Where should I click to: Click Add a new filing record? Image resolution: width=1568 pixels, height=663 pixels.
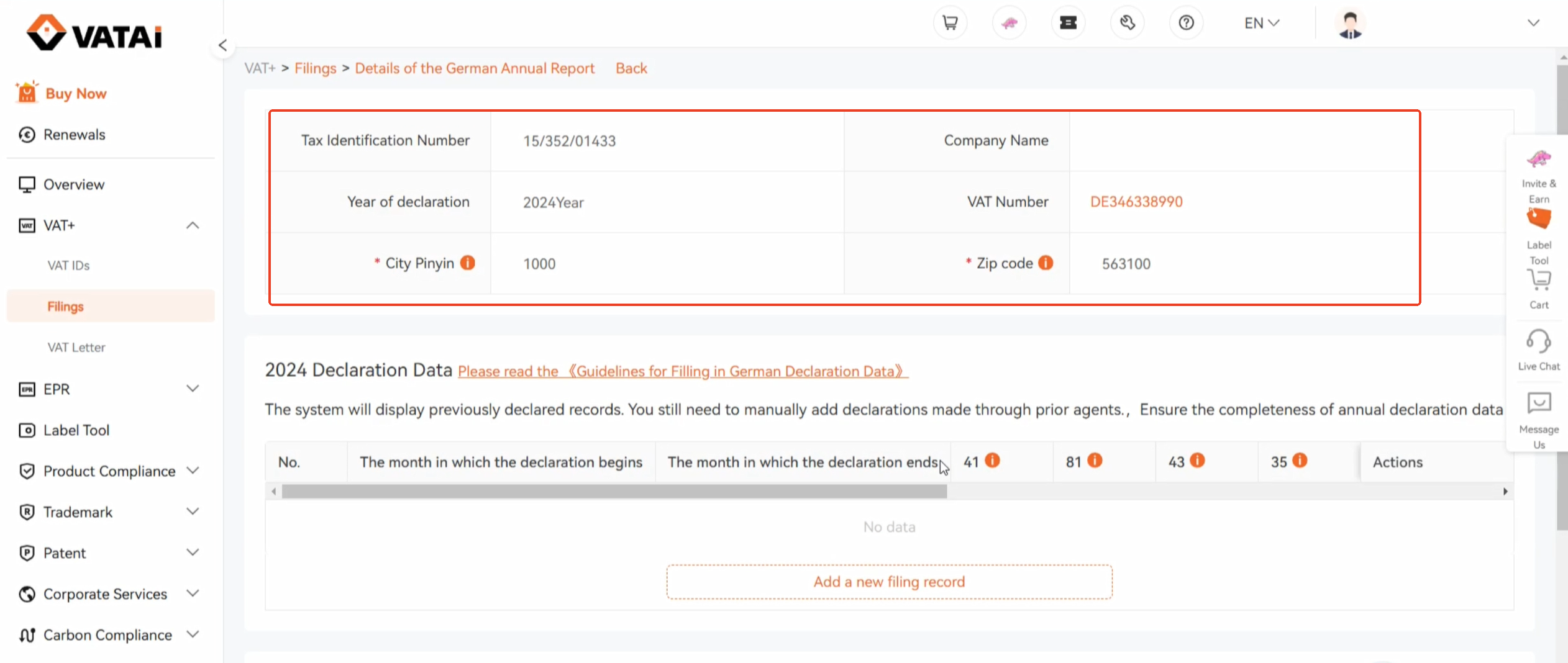(x=889, y=582)
